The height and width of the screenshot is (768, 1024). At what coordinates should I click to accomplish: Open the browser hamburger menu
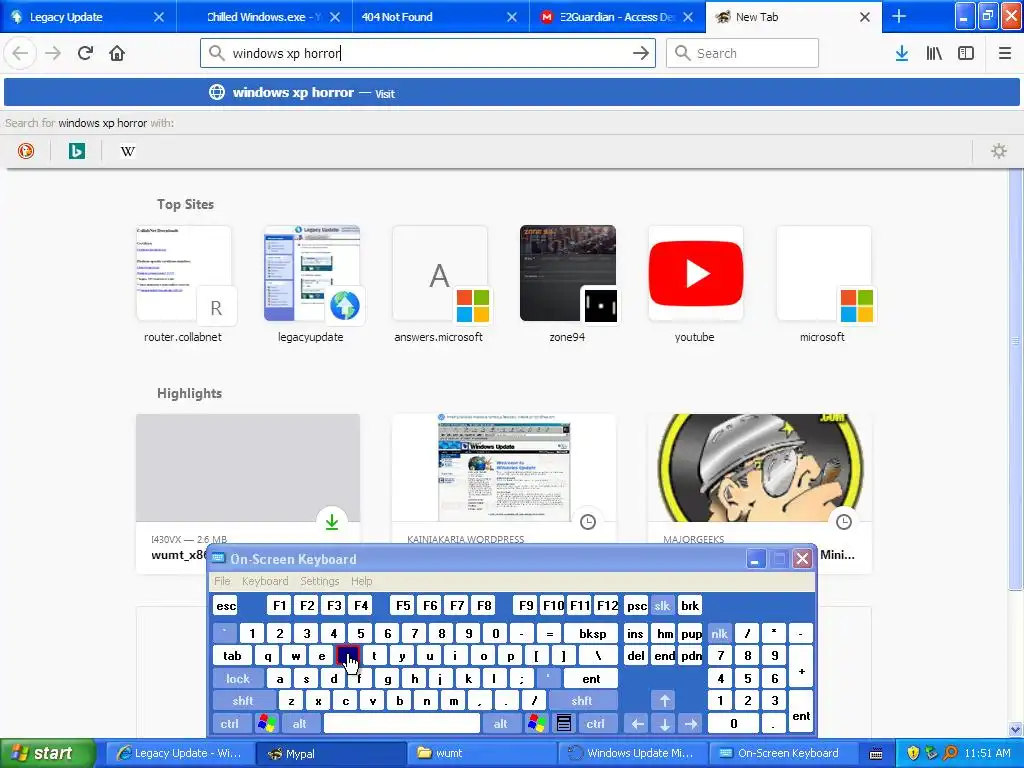(1004, 53)
